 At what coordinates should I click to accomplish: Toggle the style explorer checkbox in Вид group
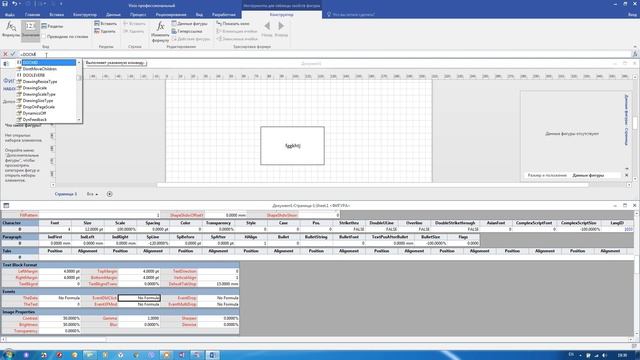44,36
